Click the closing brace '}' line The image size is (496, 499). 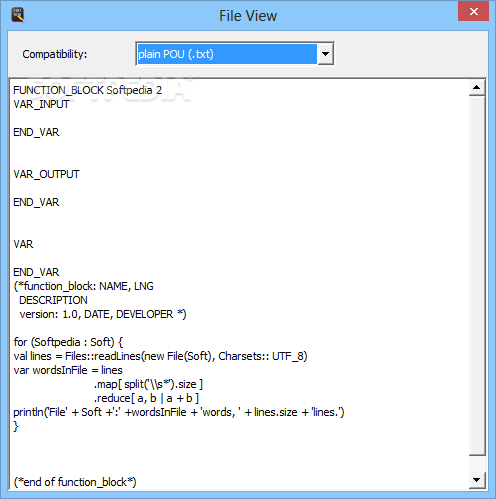[16, 426]
